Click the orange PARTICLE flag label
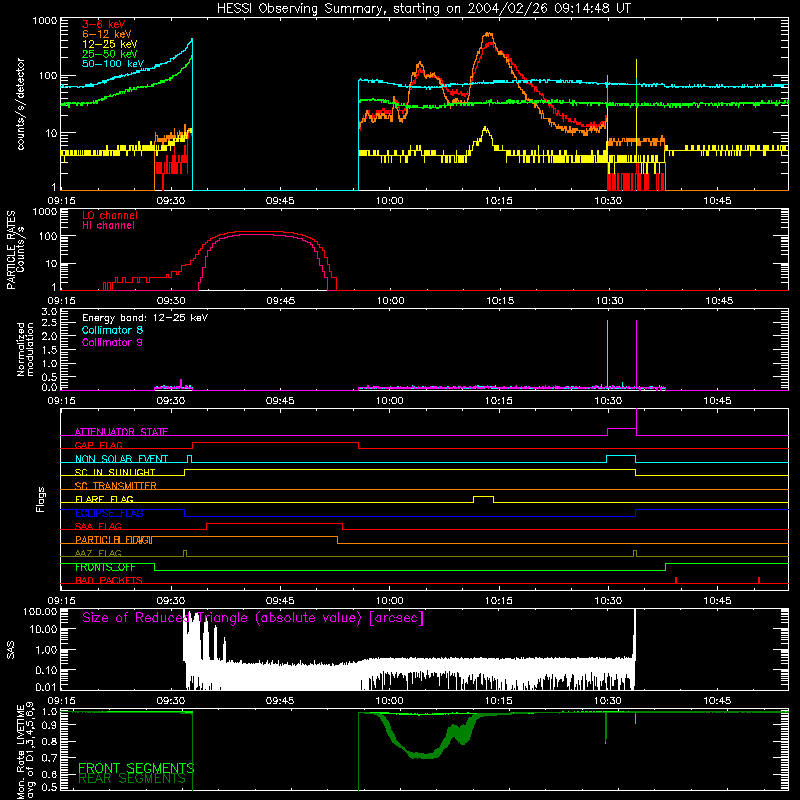 coord(114,539)
